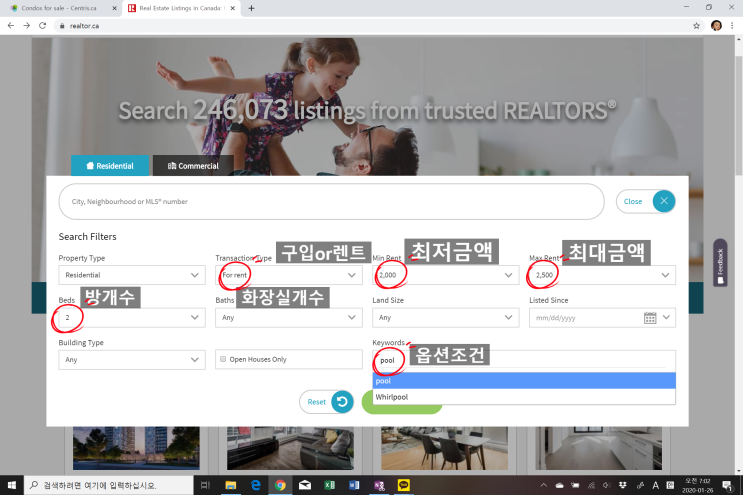Open Microsoft Edge from the taskbar
743x495 pixels.
coord(256,485)
